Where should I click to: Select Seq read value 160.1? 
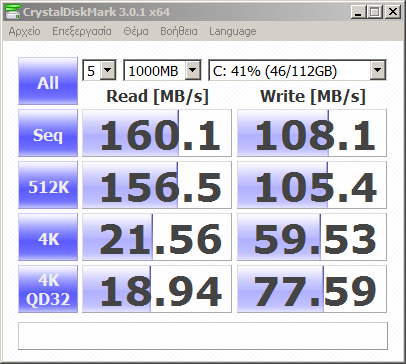point(157,133)
